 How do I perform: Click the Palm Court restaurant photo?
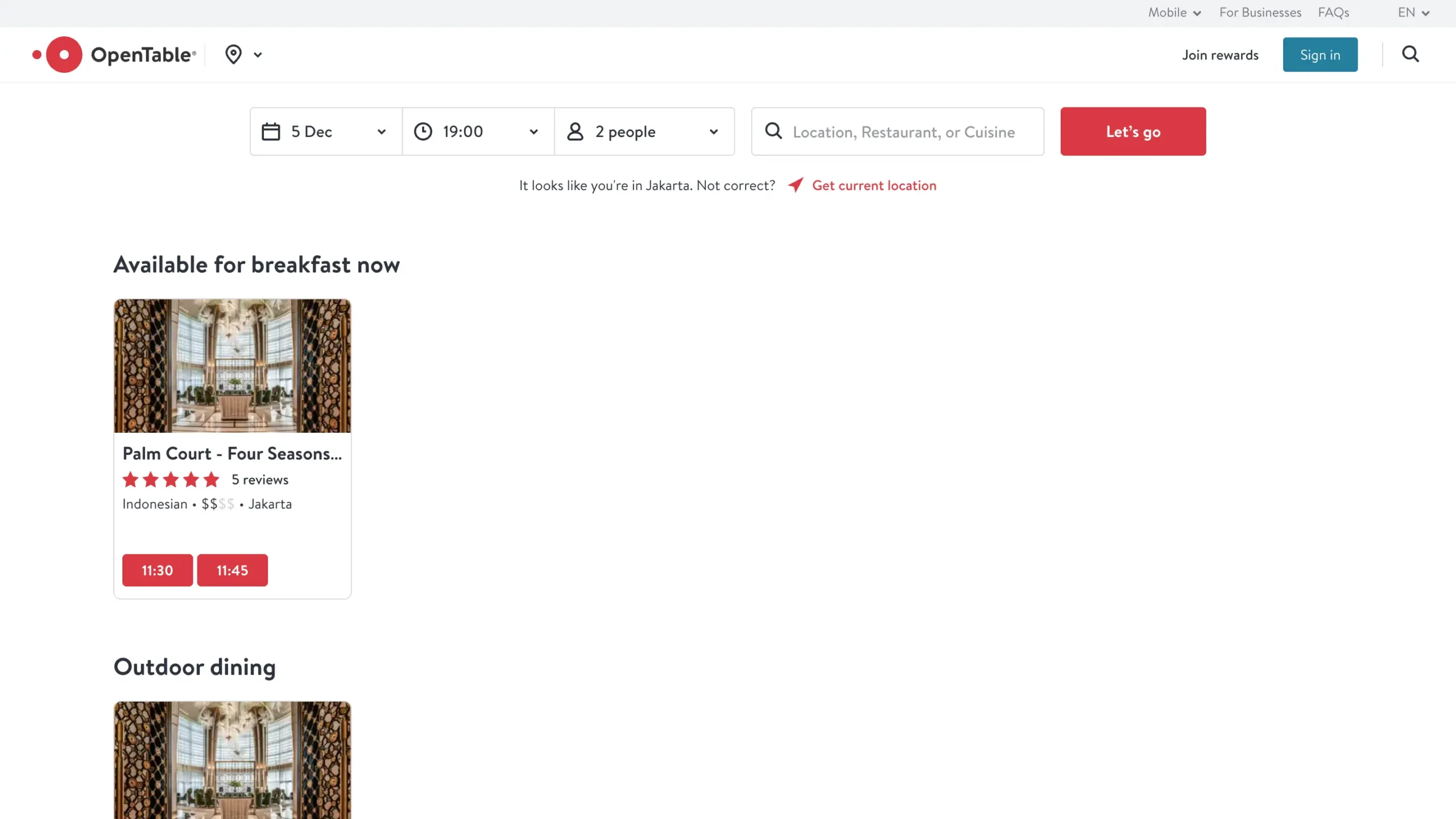click(232, 366)
